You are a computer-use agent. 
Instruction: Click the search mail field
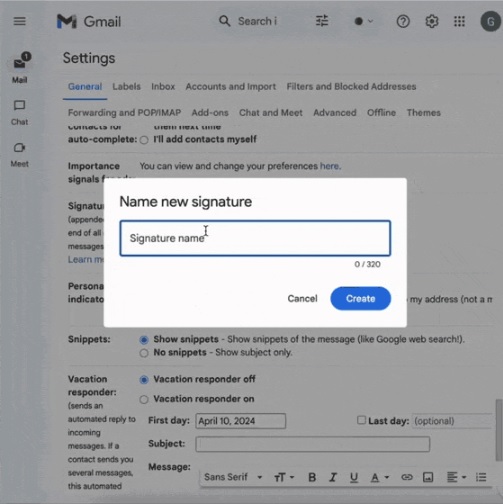click(257, 21)
